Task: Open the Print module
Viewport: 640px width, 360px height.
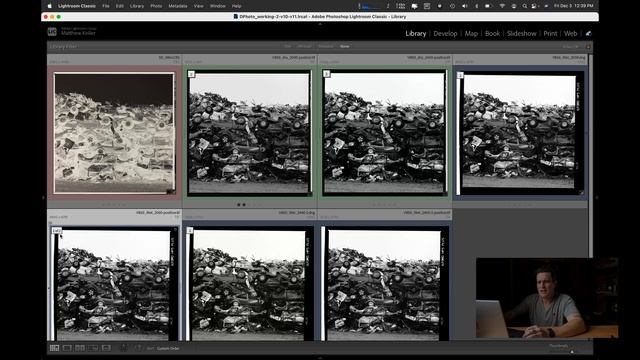Action: (x=550, y=33)
